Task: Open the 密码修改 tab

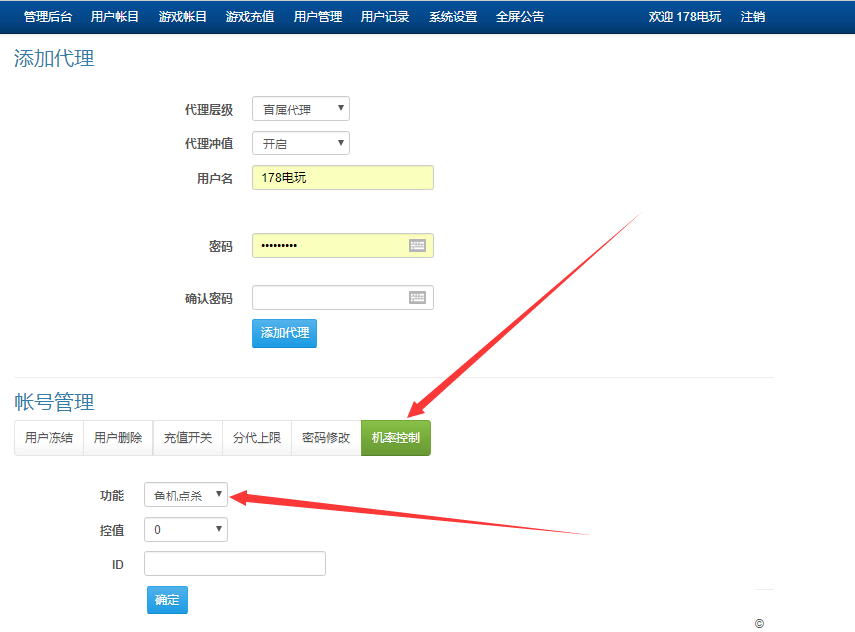Action: 325,437
